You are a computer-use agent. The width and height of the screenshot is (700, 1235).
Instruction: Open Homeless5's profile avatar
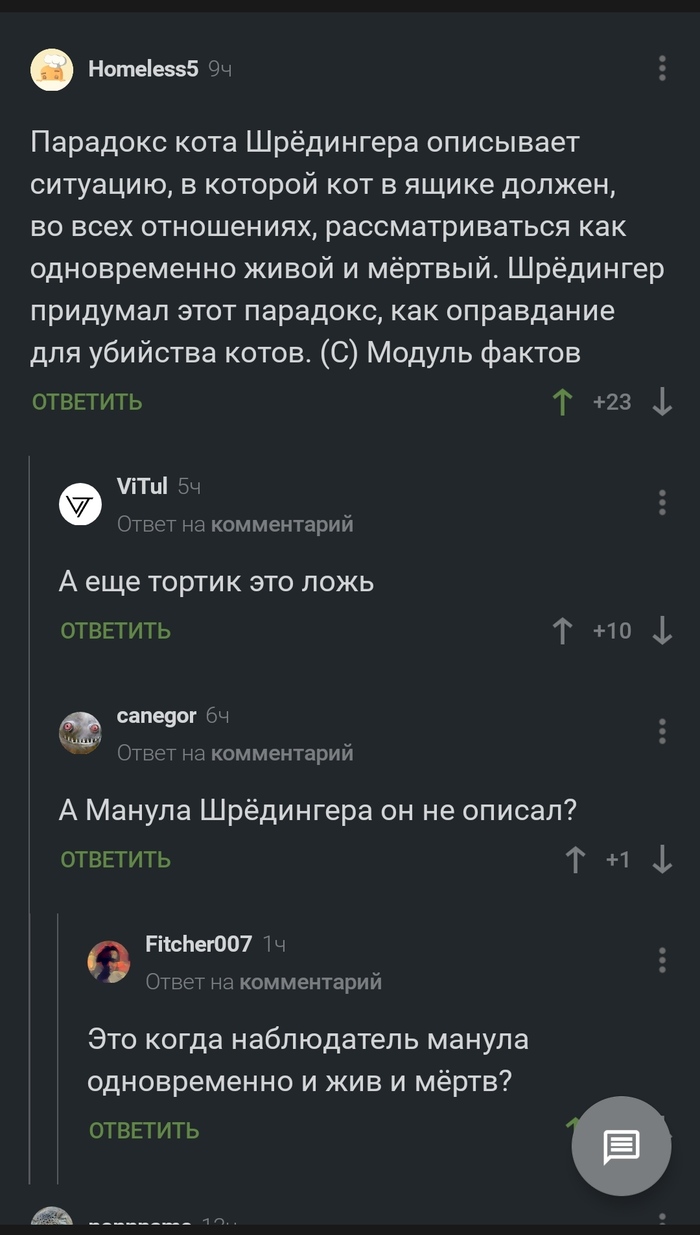coord(52,69)
